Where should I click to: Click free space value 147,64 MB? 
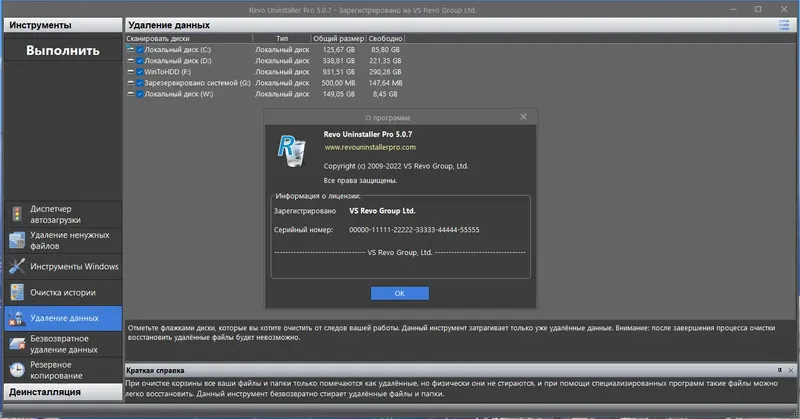click(385, 83)
